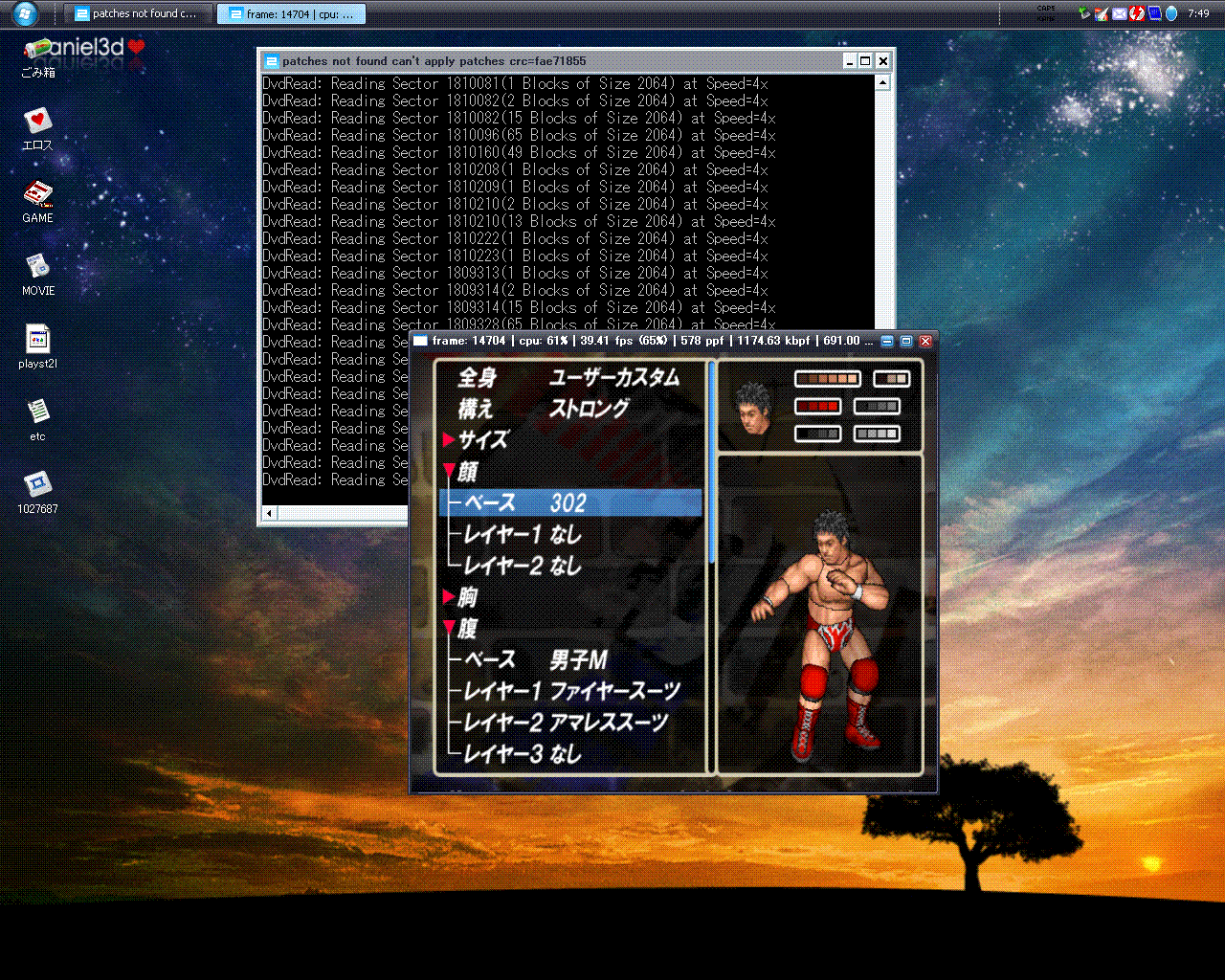Select the 顔 ベース 302 row

tap(570, 503)
